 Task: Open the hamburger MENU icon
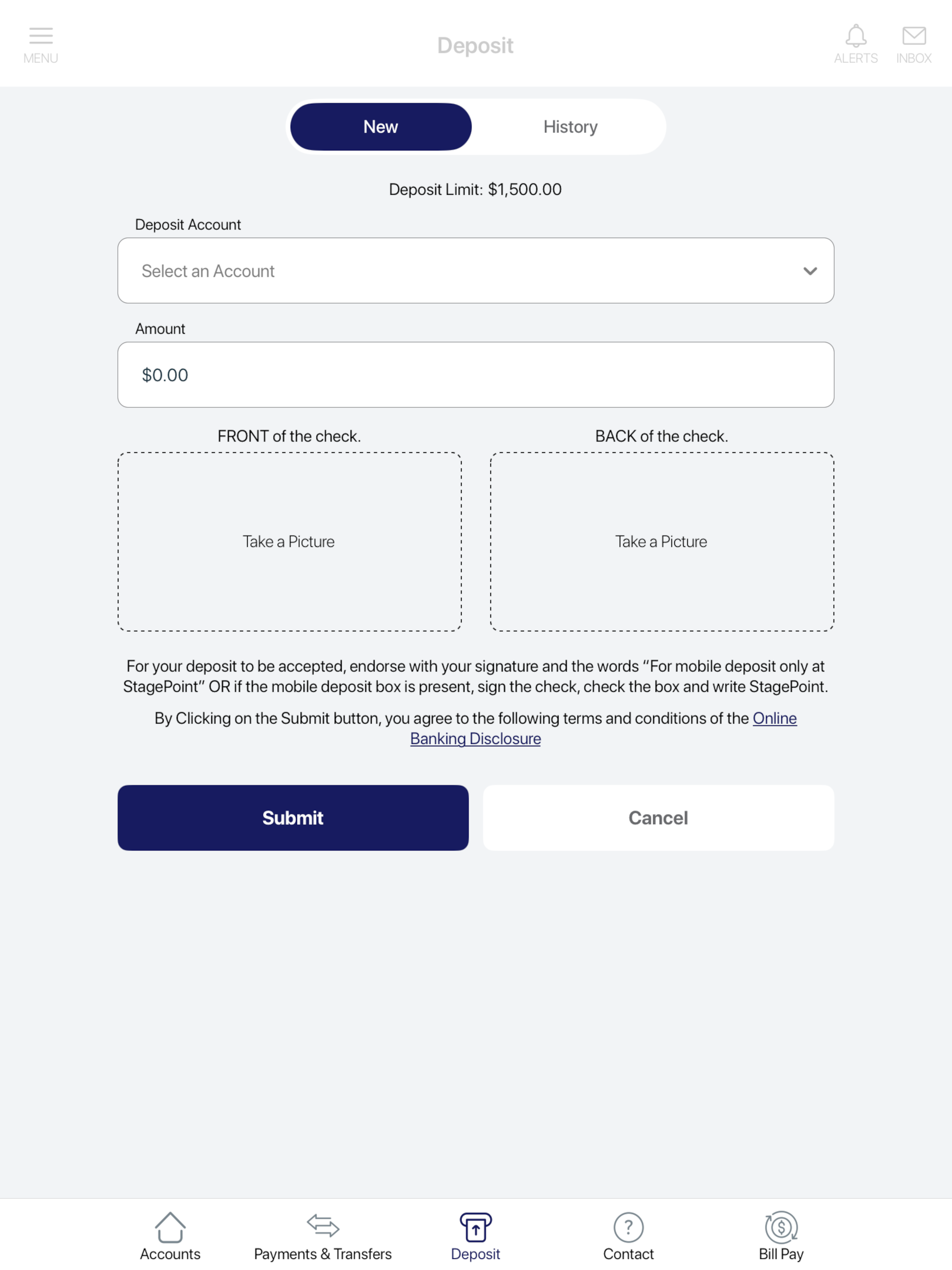(41, 36)
